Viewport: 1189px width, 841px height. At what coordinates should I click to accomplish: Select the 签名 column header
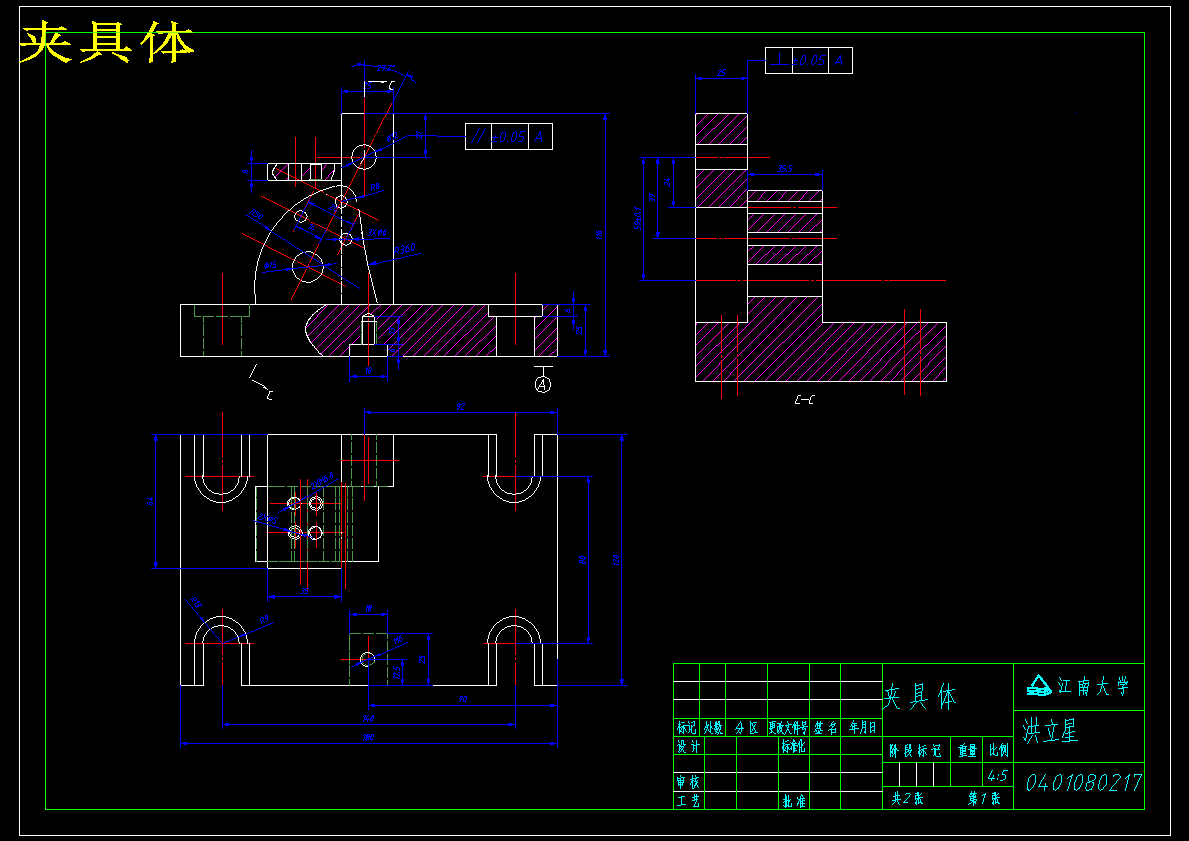pos(825,728)
